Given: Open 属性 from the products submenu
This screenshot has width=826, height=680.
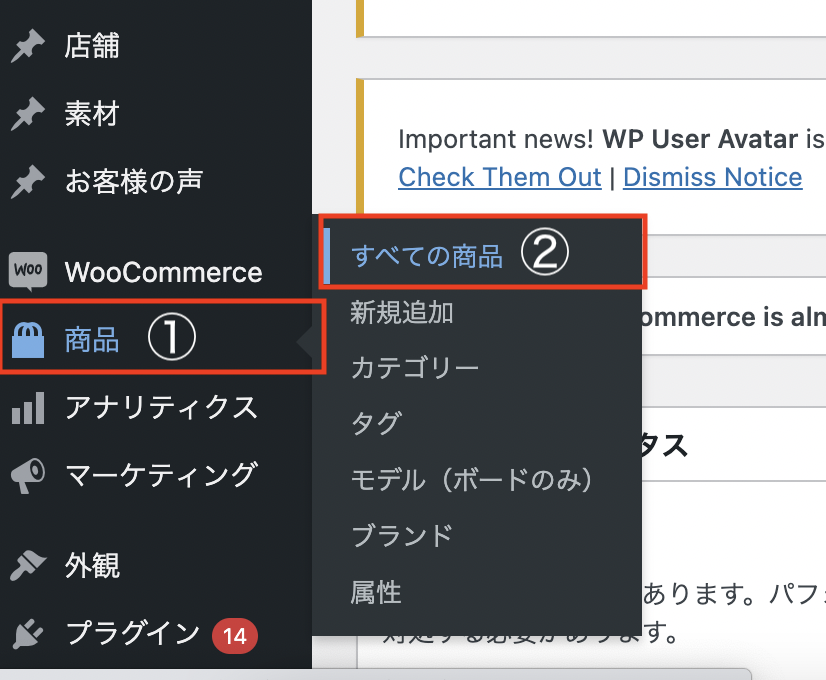Looking at the screenshot, I should point(376,592).
